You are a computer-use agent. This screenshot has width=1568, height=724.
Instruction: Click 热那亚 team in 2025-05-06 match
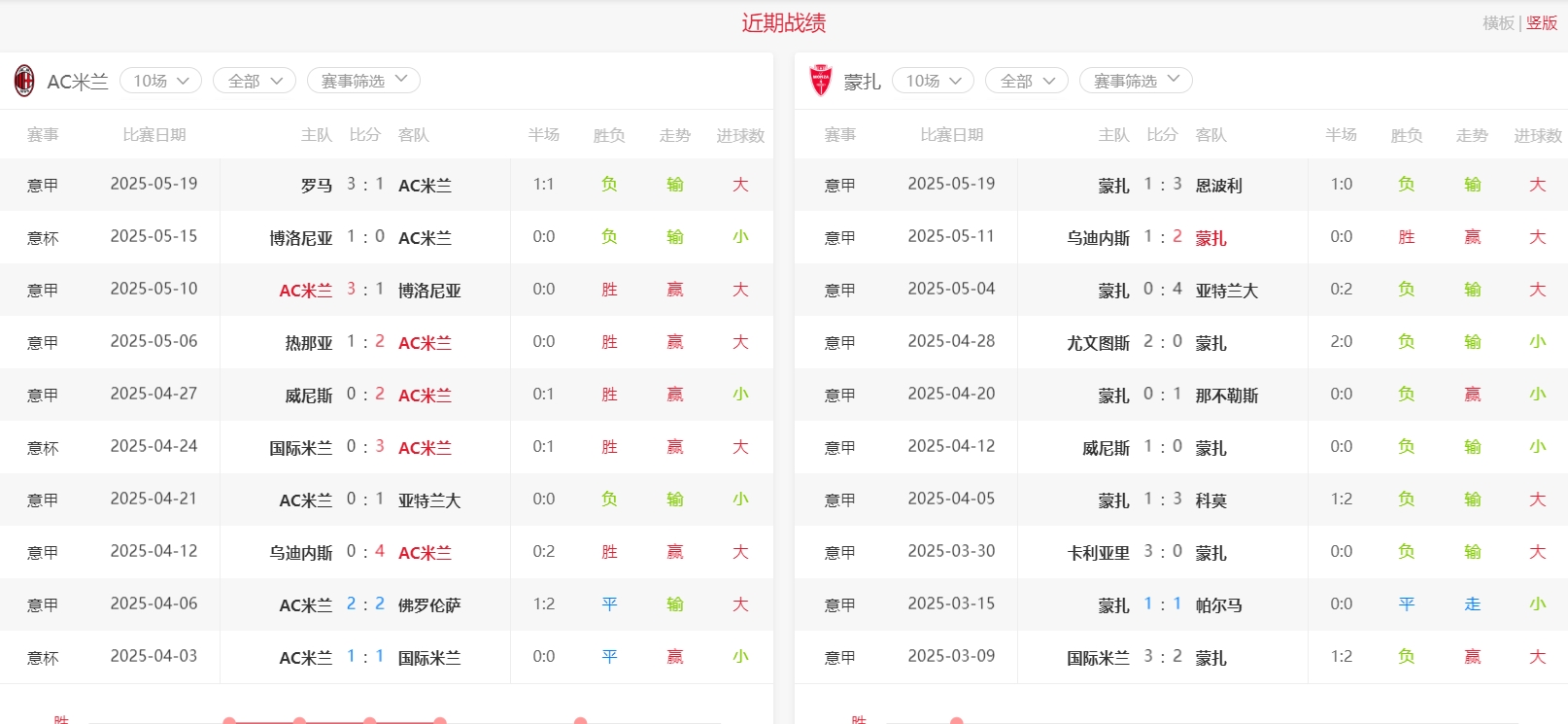309,343
